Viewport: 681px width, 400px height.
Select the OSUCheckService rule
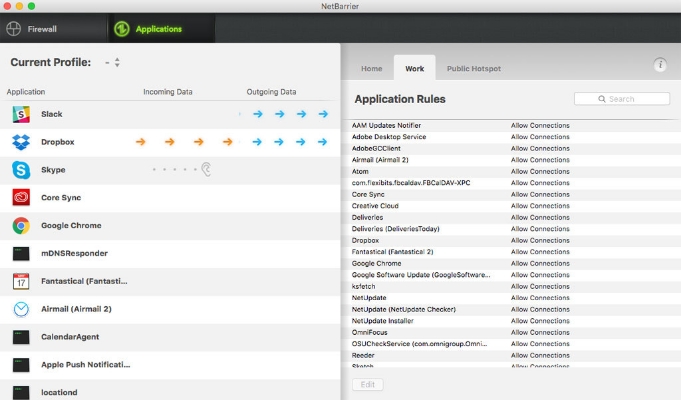click(420, 344)
